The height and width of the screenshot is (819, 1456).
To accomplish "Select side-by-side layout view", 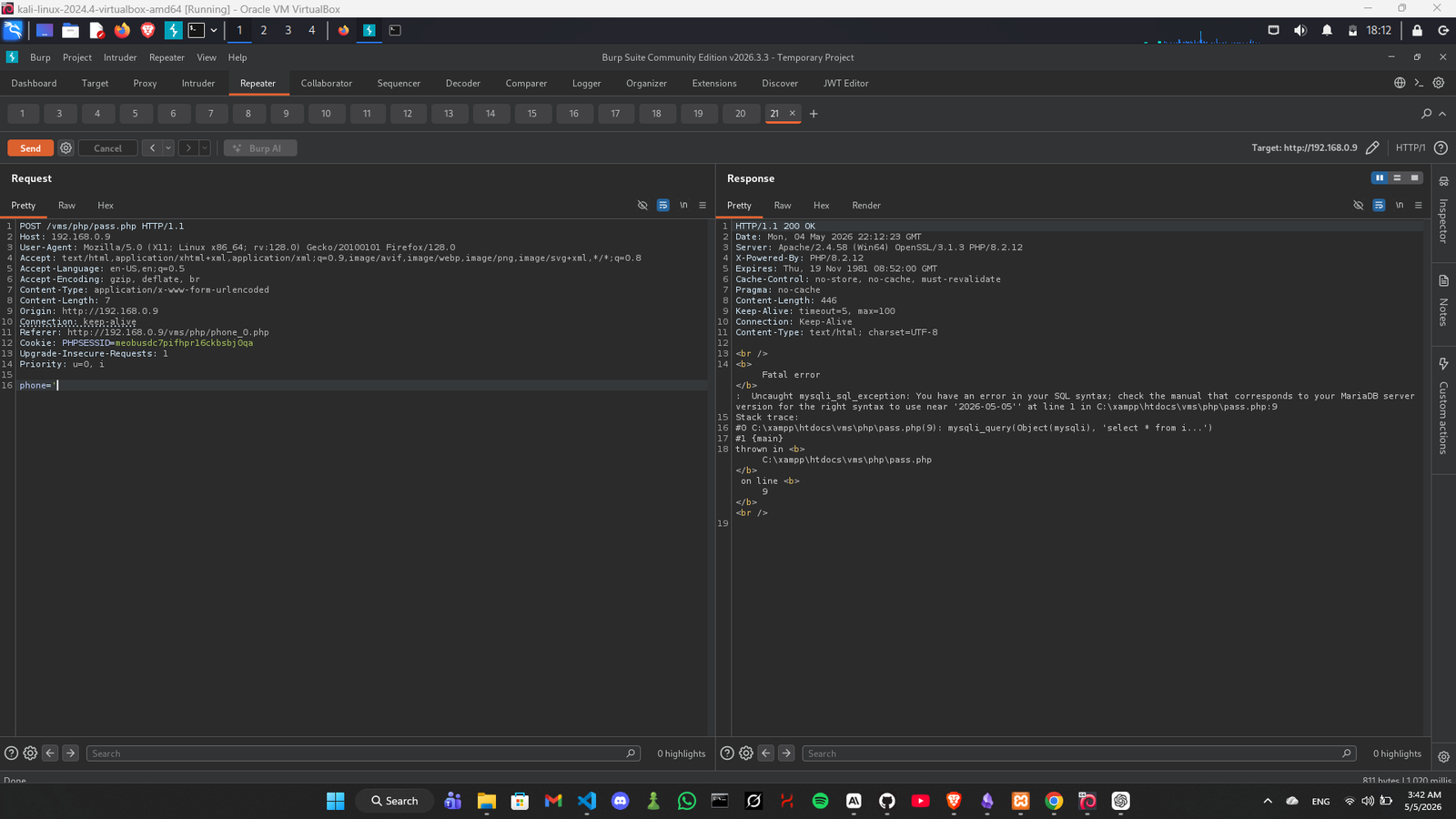I will (x=1380, y=178).
